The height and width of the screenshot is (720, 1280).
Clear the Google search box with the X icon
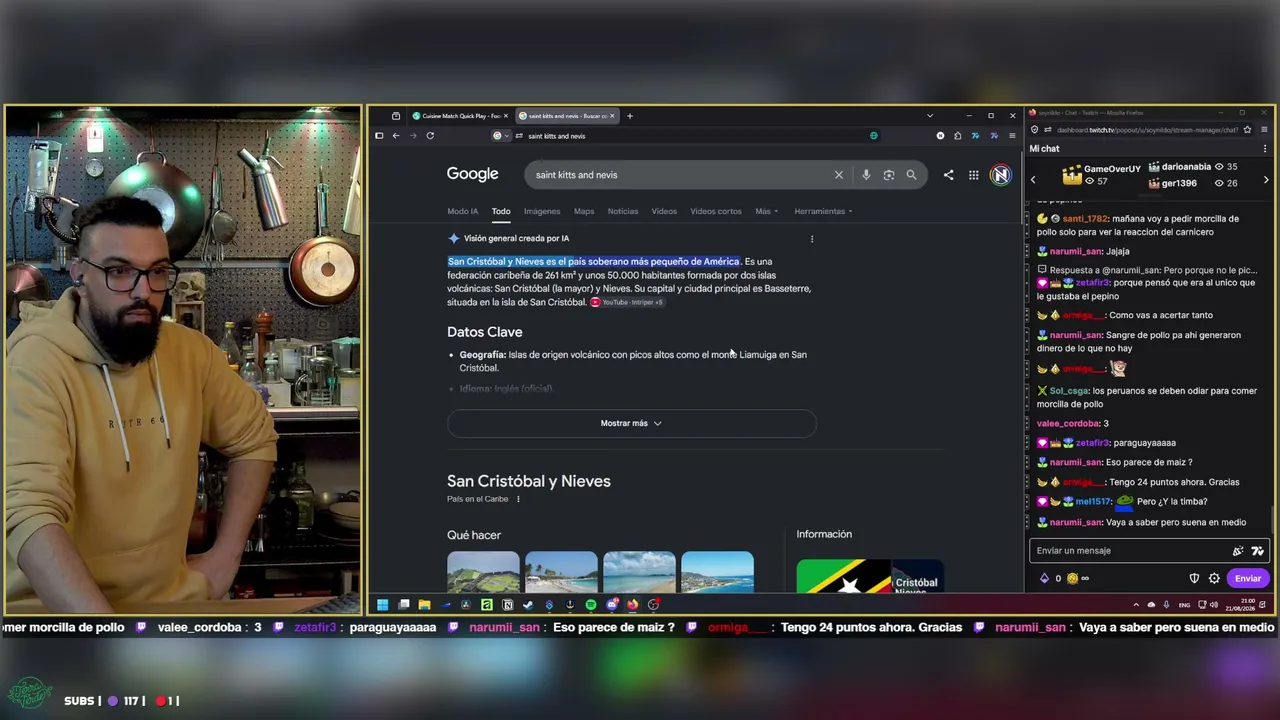[839, 175]
